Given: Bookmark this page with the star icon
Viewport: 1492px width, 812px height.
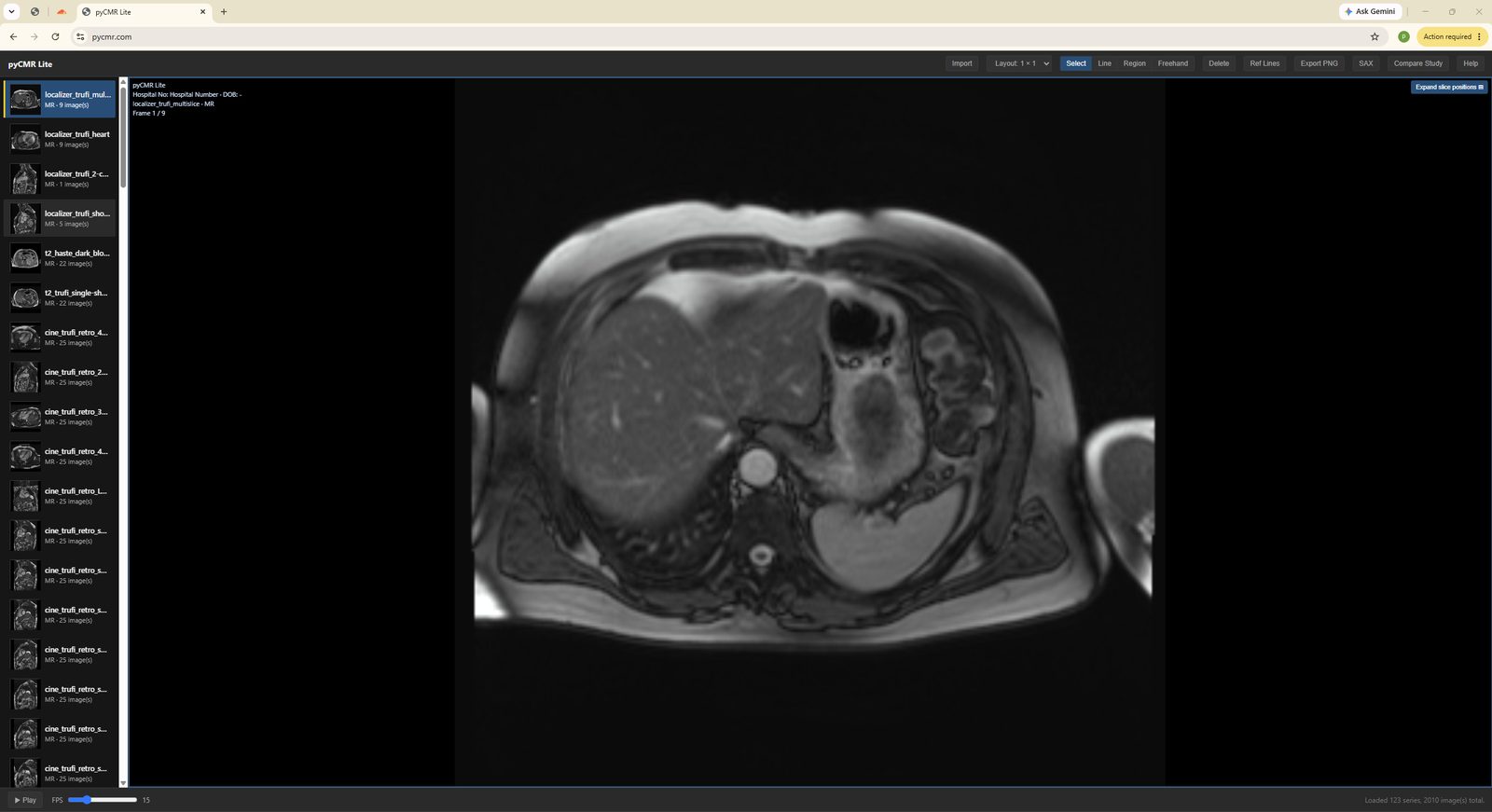Looking at the screenshot, I should [x=1375, y=36].
